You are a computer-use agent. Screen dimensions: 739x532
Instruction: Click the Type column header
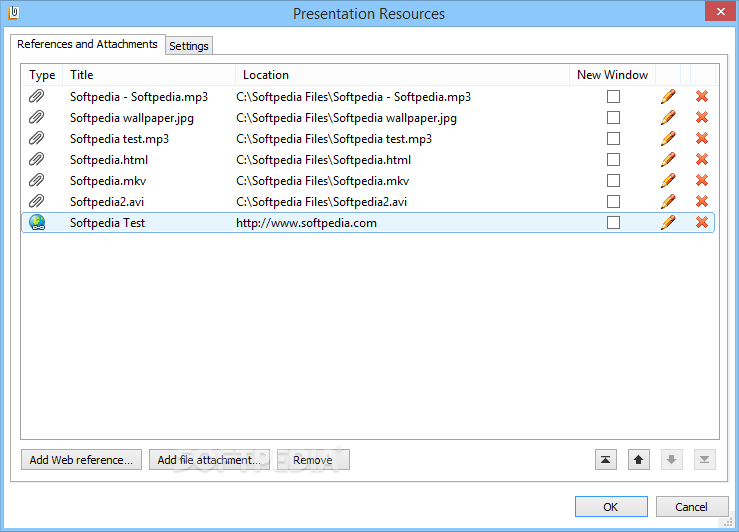42,75
